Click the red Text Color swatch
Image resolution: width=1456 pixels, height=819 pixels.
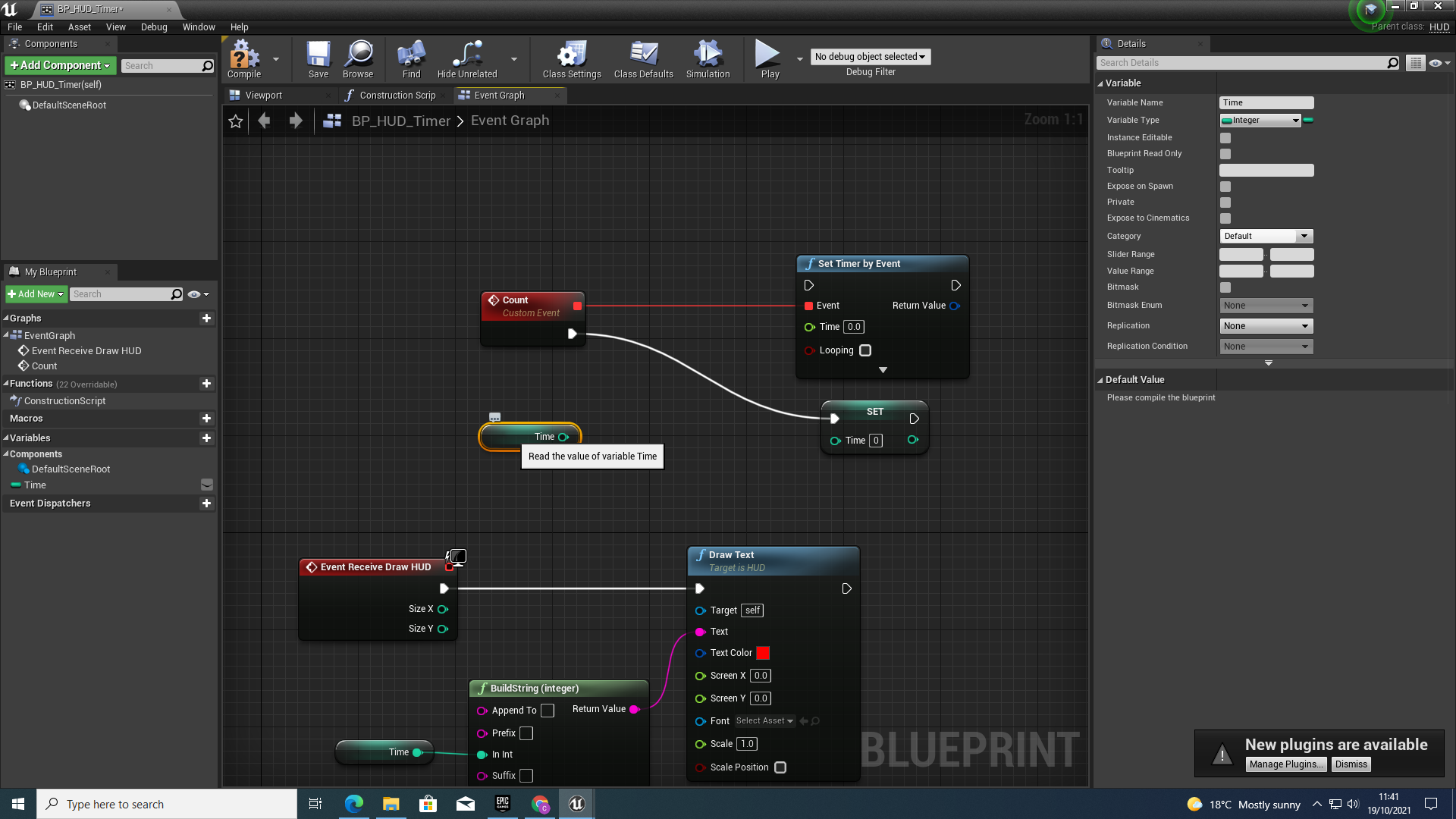(x=763, y=653)
